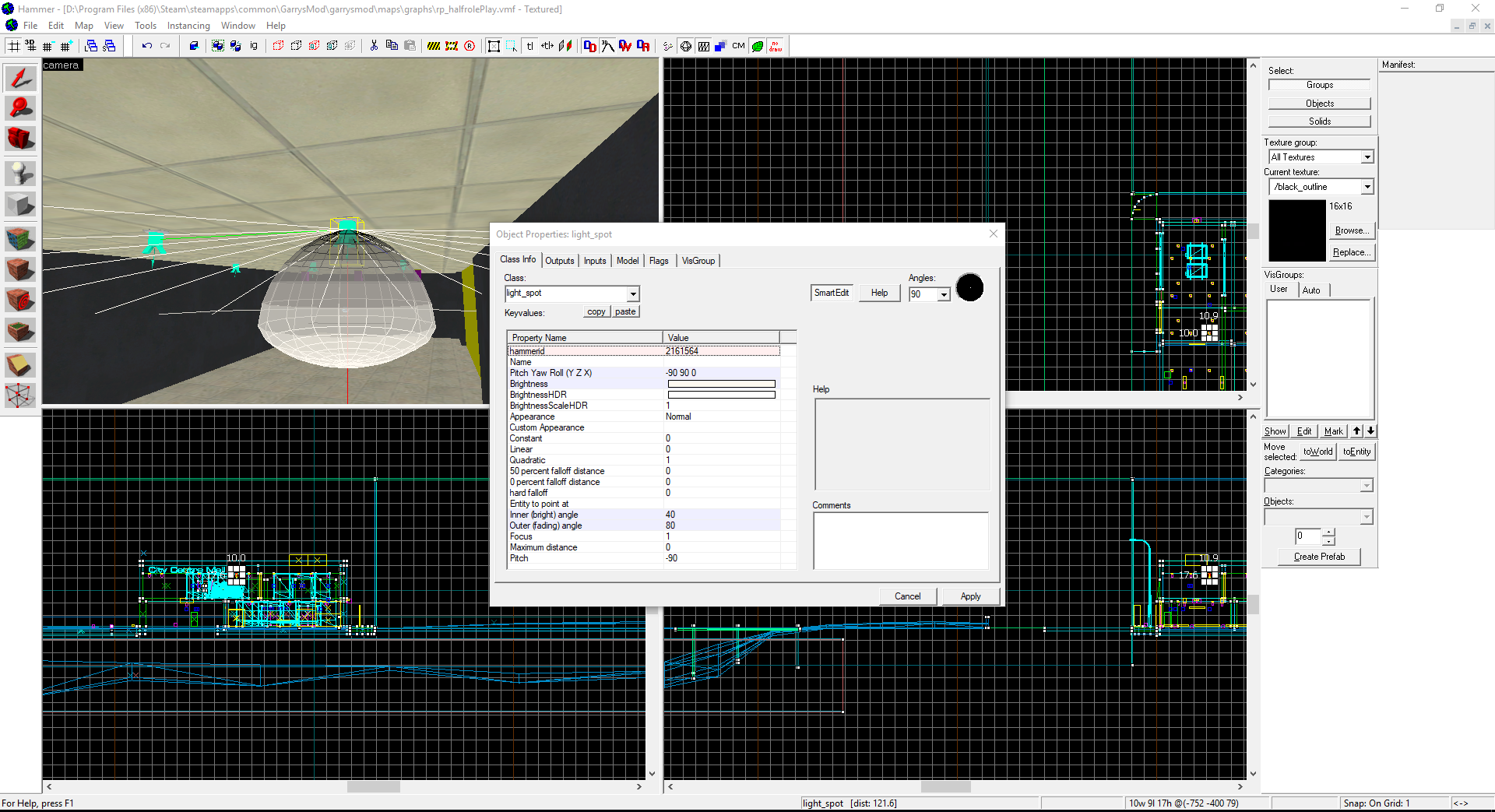Select the Block tool
Screen dimensions: 1495x812
pos(20,205)
